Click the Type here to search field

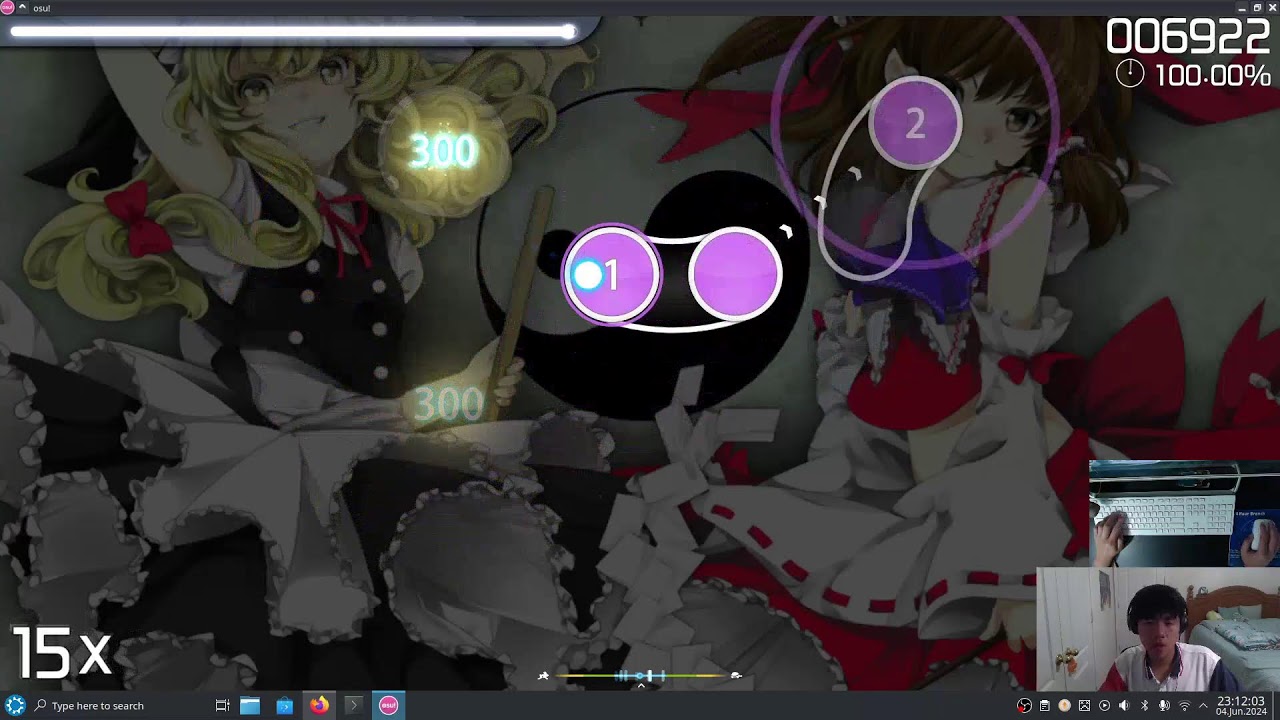(98, 706)
